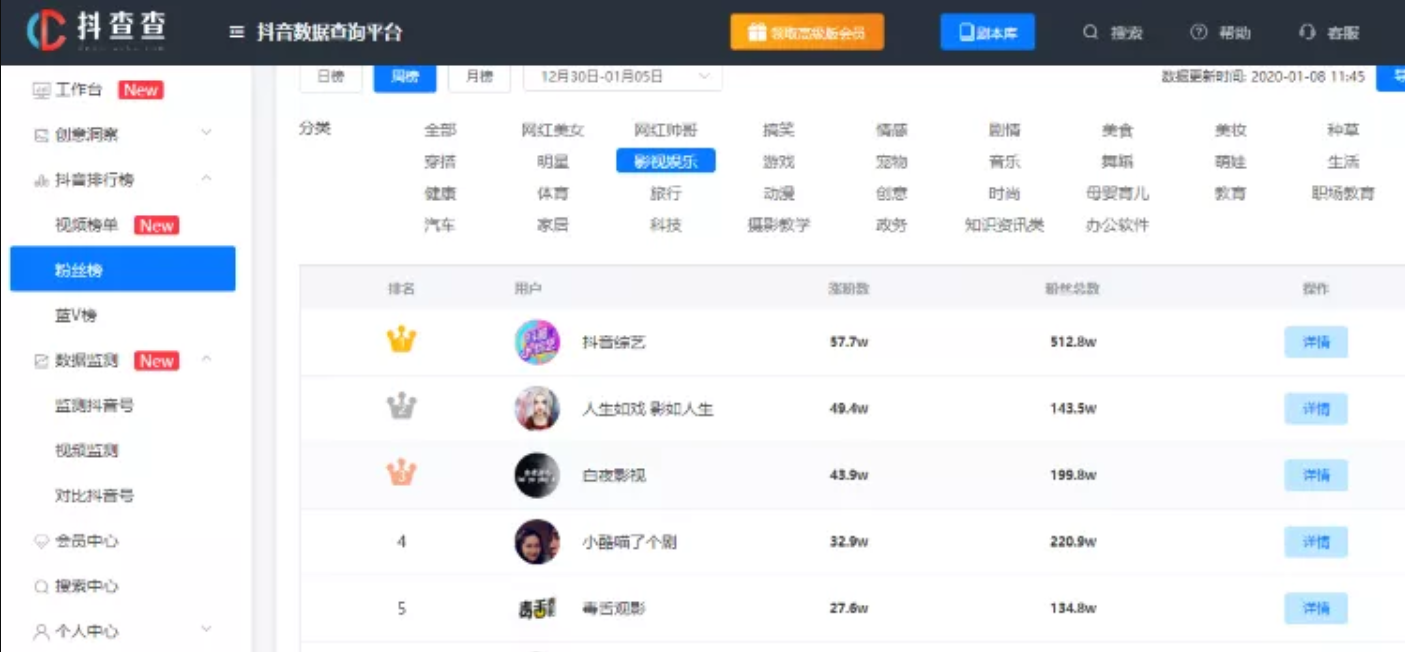The width and height of the screenshot is (1405, 652).
Task: Expand the 个人中心 menu chevron
Action: click(x=206, y=629)
